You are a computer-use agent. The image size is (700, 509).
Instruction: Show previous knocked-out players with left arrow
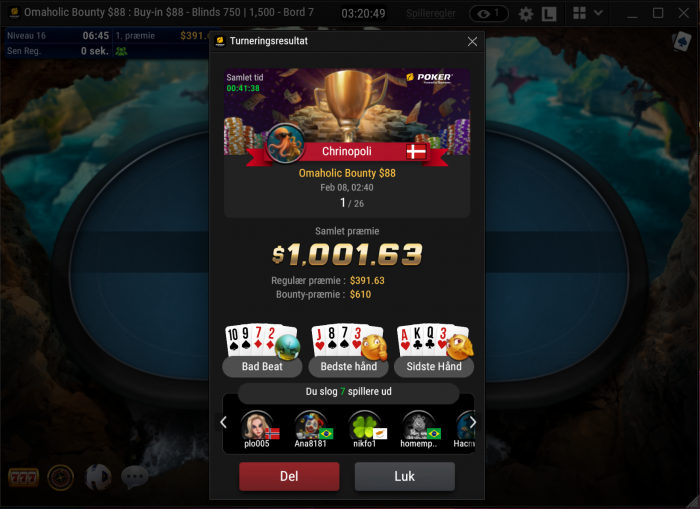[x=223, y=422]
